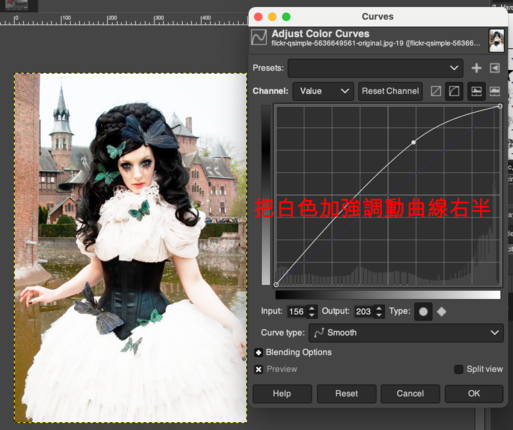Open the Presets dropdown
513x430 pixels.
coord(375,68)
